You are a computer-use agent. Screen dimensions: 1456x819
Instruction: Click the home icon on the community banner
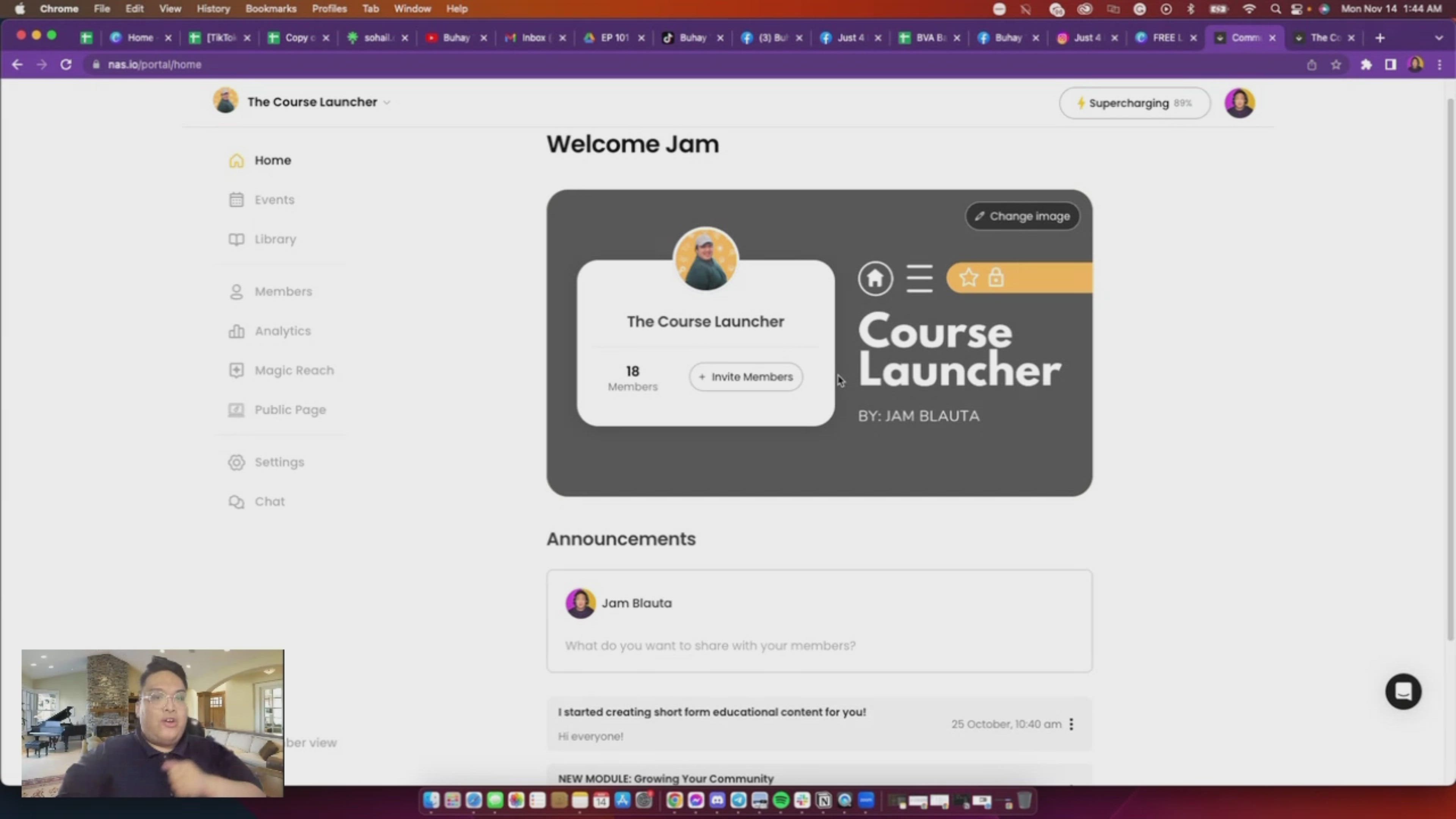[875, 278]
